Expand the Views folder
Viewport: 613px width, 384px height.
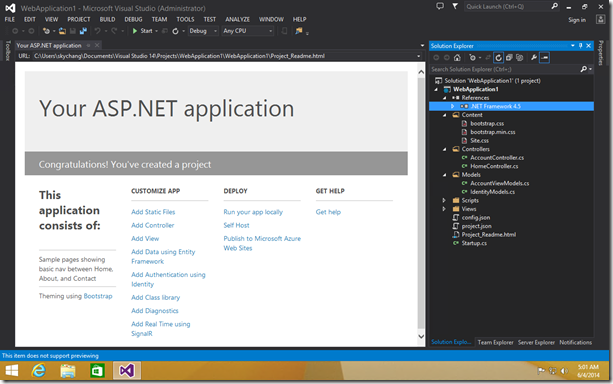pos(444,209)
